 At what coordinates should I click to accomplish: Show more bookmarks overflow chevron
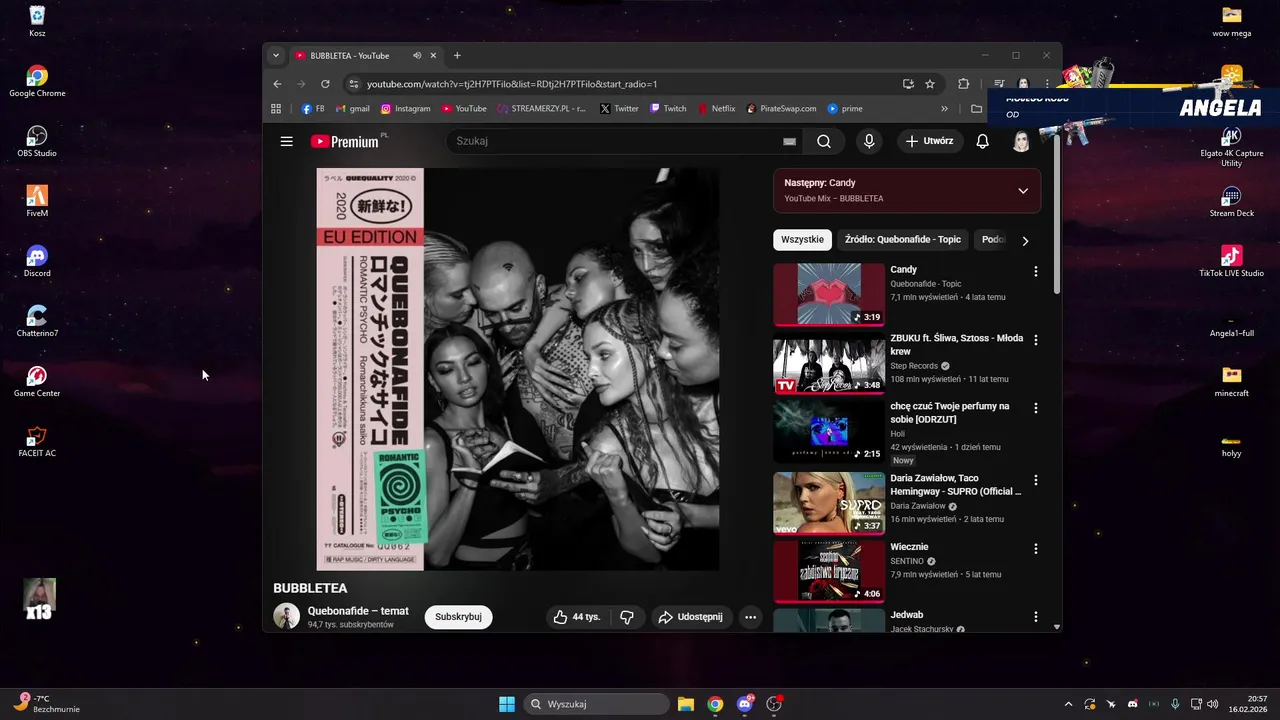pyautogui.click(x=944, y=108)
